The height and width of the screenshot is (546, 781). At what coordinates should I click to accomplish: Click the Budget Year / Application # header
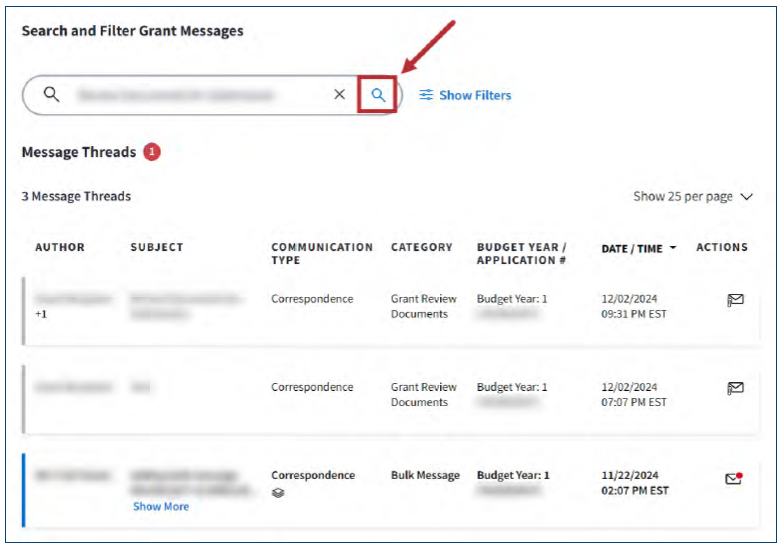pyautogui.click(x=521, y=253)
